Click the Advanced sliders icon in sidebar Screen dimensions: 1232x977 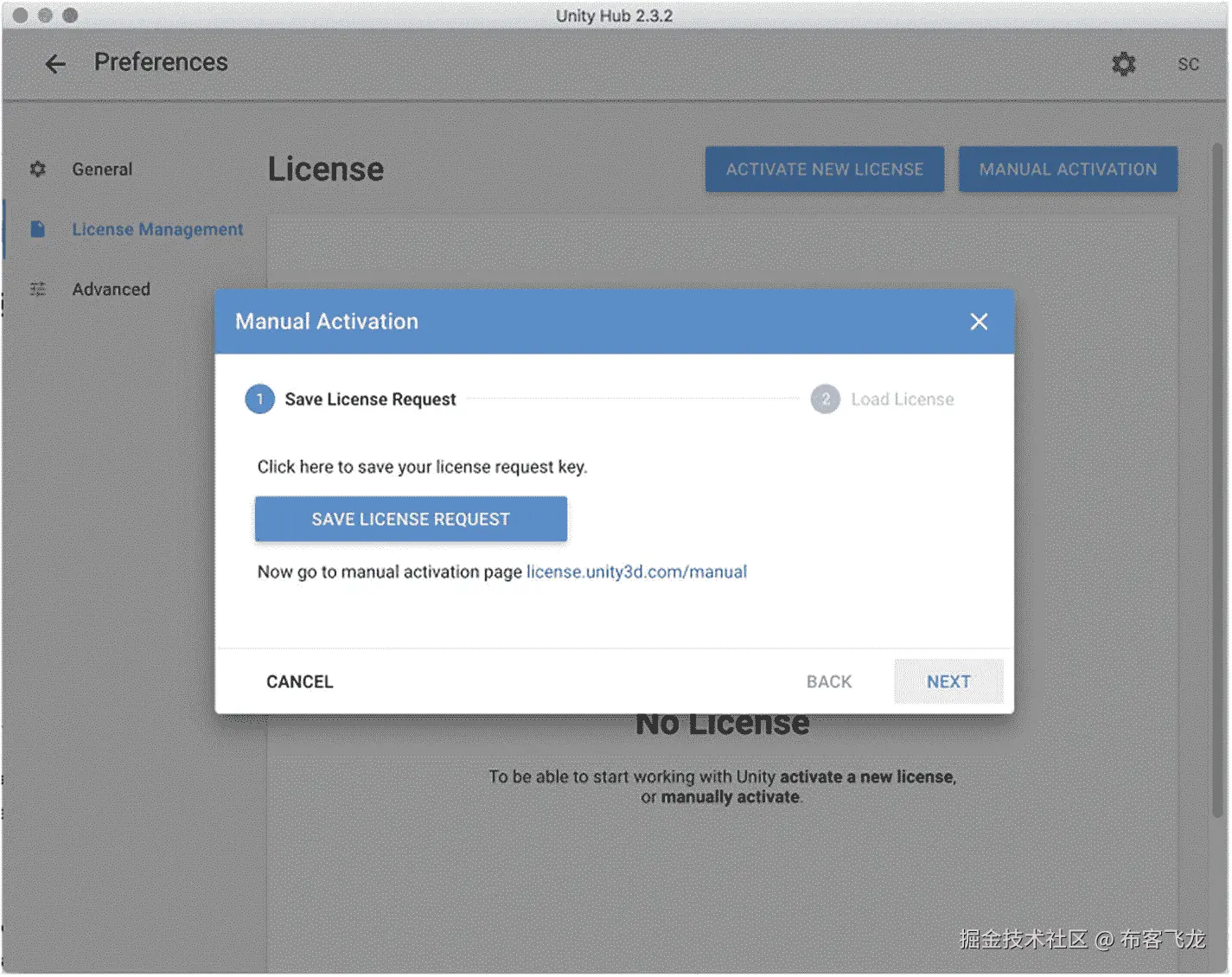click(x=38, y=289)
